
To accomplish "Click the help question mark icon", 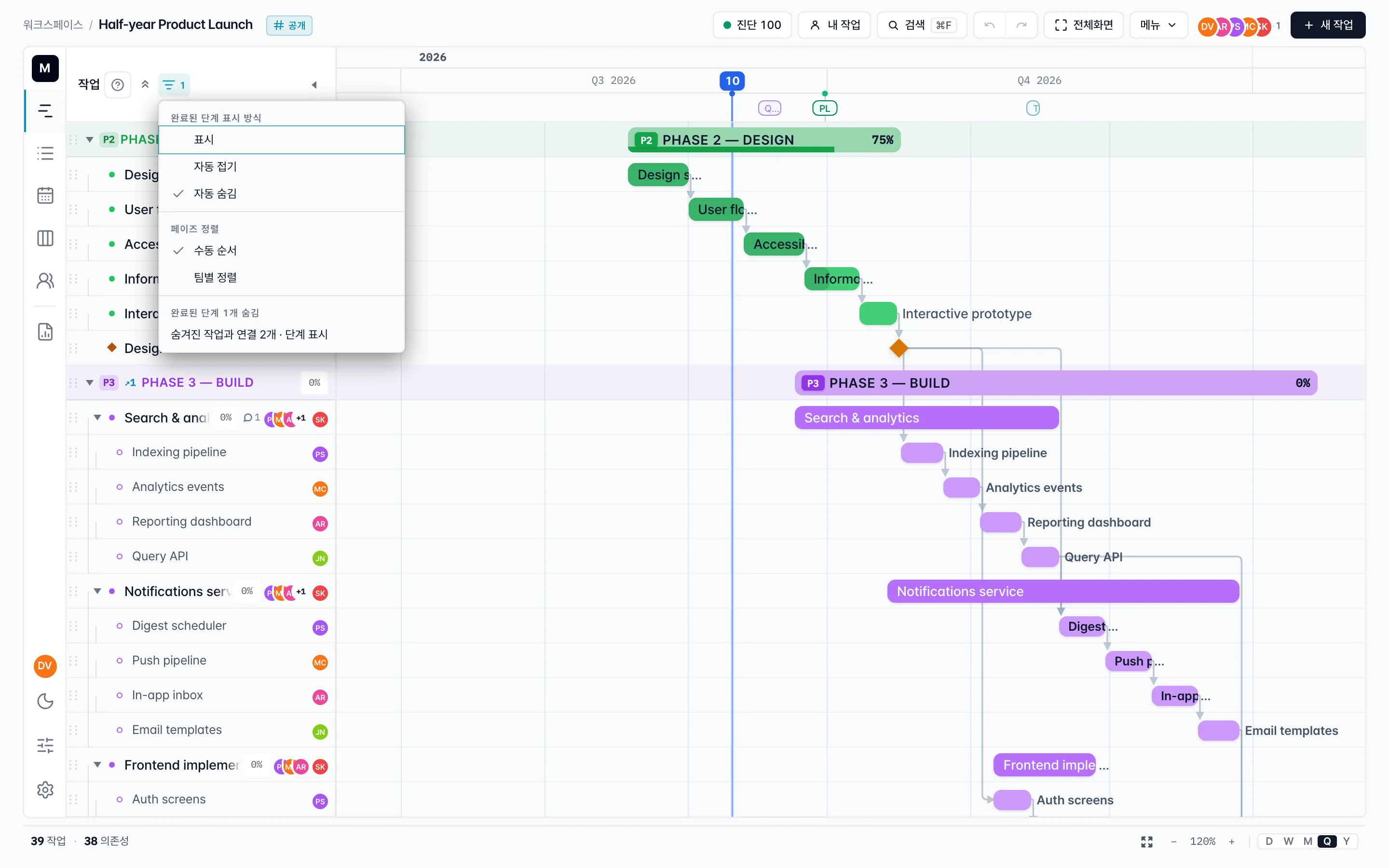I will click(x=118, y=85).
